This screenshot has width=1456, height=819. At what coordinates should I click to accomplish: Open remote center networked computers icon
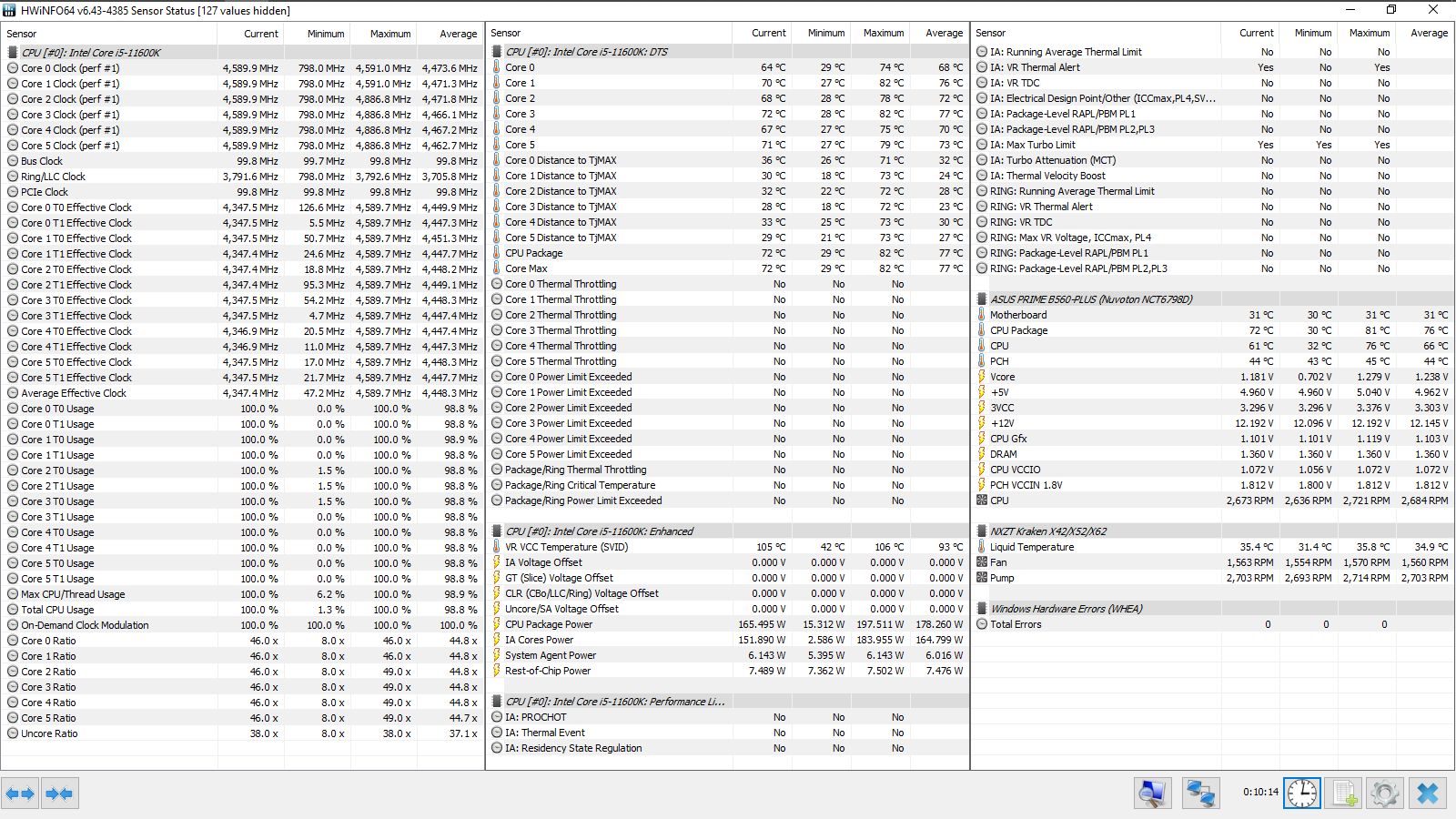1200,794
